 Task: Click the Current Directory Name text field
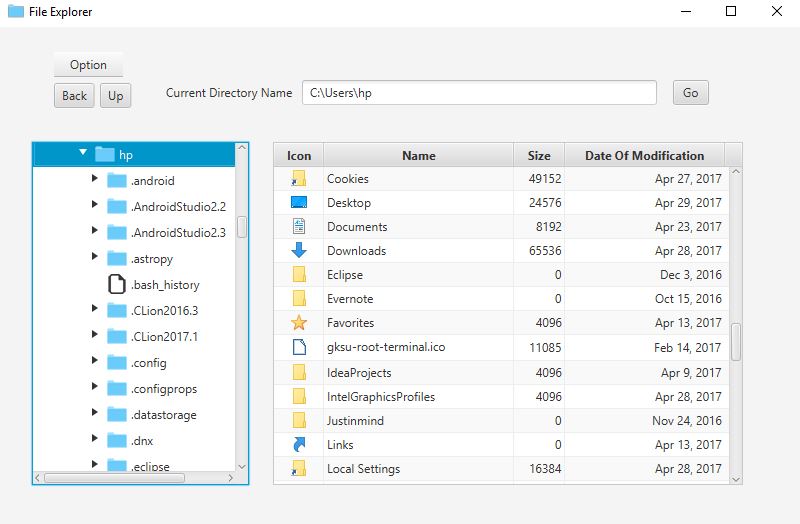479,93
